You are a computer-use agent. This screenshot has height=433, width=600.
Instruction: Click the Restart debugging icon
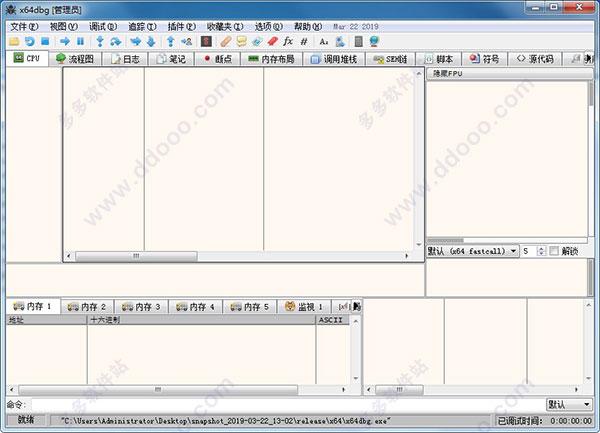pyautogui.click(x=30, y=41)
